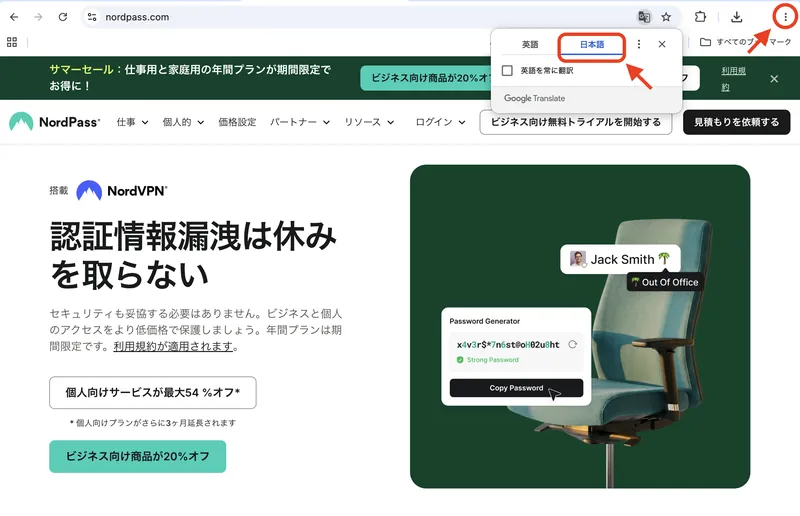800x516 pixels.
Task: Click the NordVPN logo
Action: point(122,191)
